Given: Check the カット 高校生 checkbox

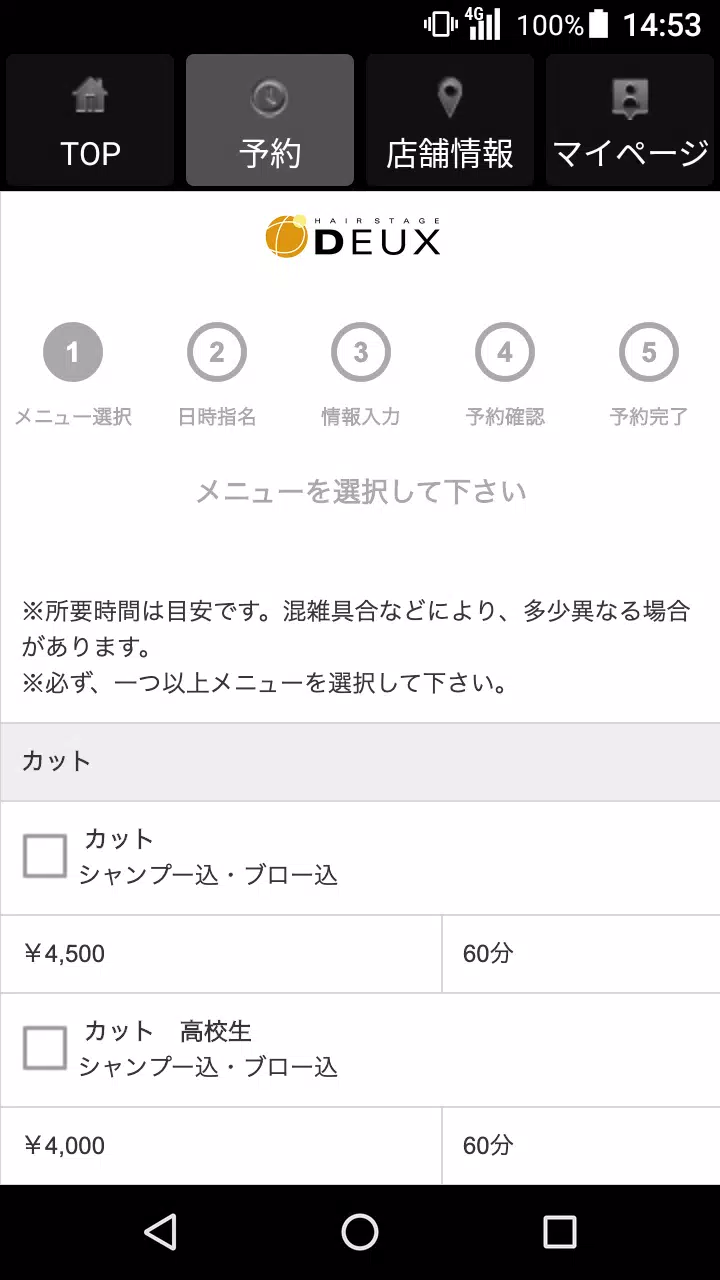Looking at the screenshot, I should coord(45,1048).
